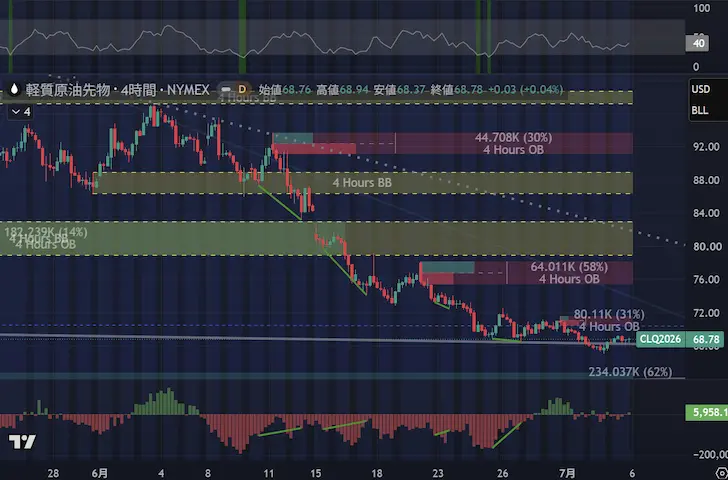Click the orange D data badge

242,89
